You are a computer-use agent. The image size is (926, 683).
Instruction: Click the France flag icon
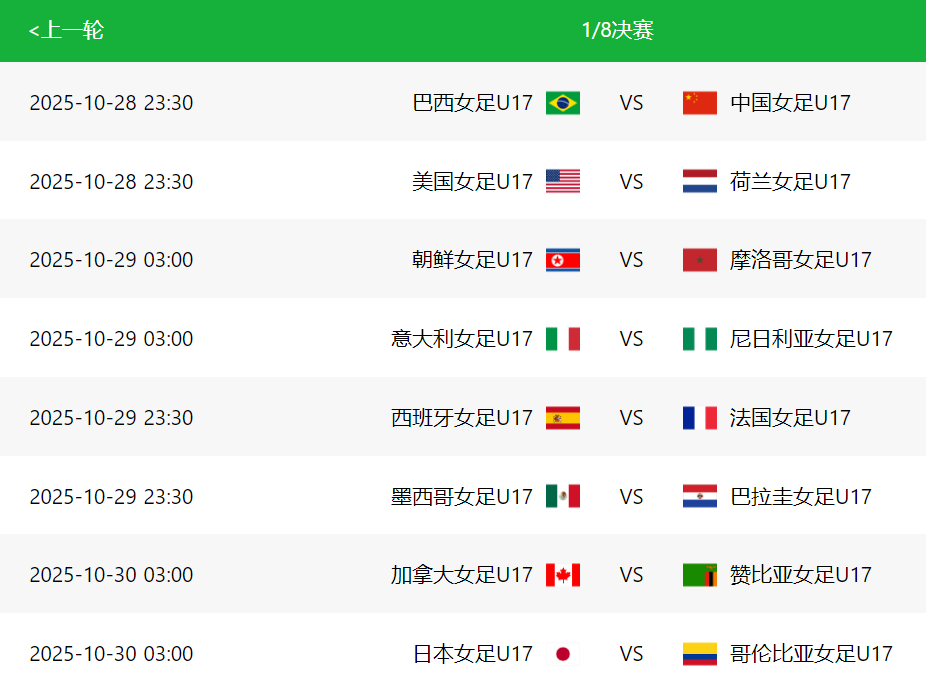699,417
